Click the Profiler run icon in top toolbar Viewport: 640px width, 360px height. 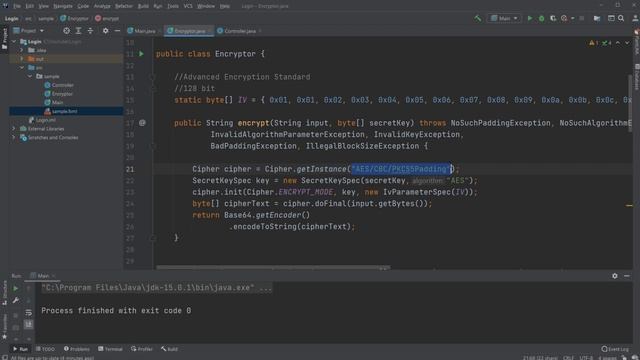click(564, 18)
